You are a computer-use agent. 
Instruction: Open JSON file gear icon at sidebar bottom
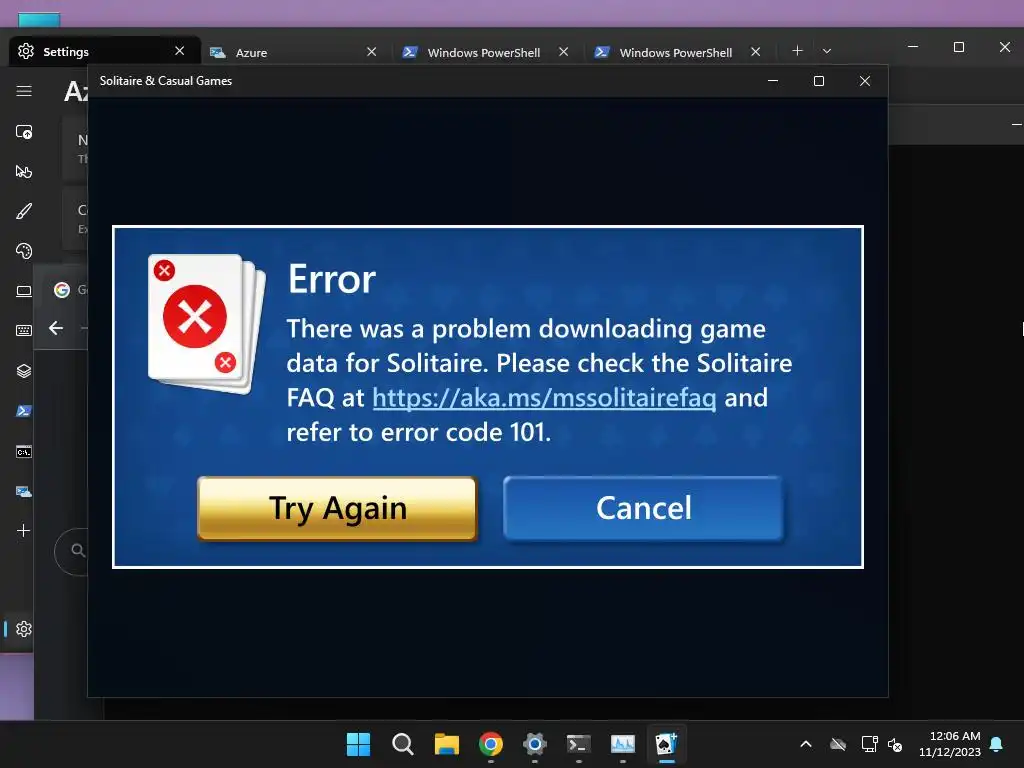(x=24, y=629)
